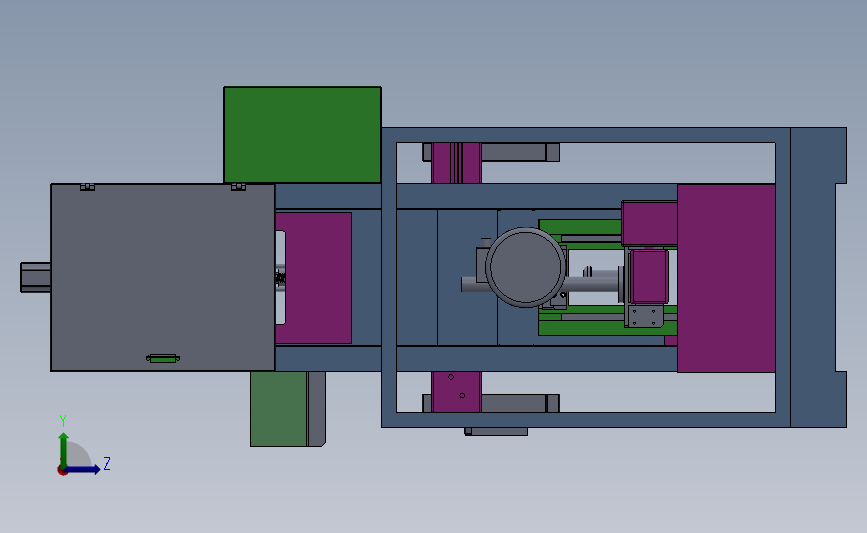
Task: Select the large gray cover box
Action: coord(163,277)
